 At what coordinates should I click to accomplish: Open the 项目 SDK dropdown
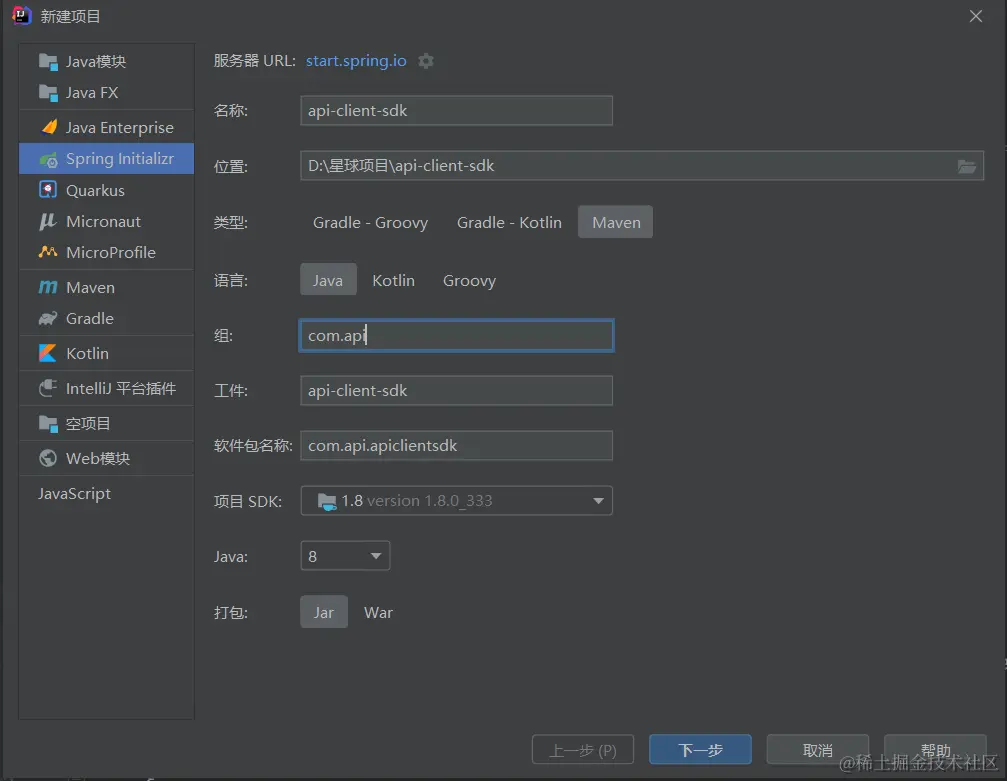coord(457,501)
